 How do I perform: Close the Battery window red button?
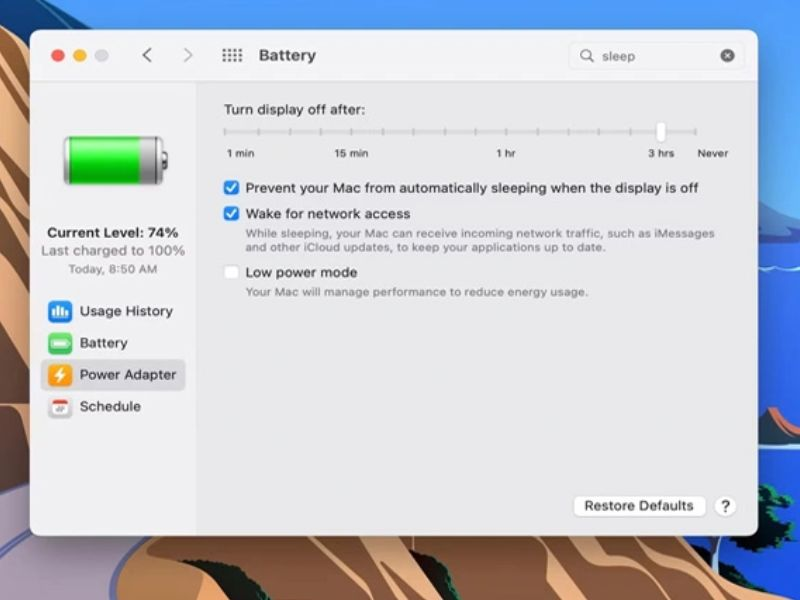58,55
